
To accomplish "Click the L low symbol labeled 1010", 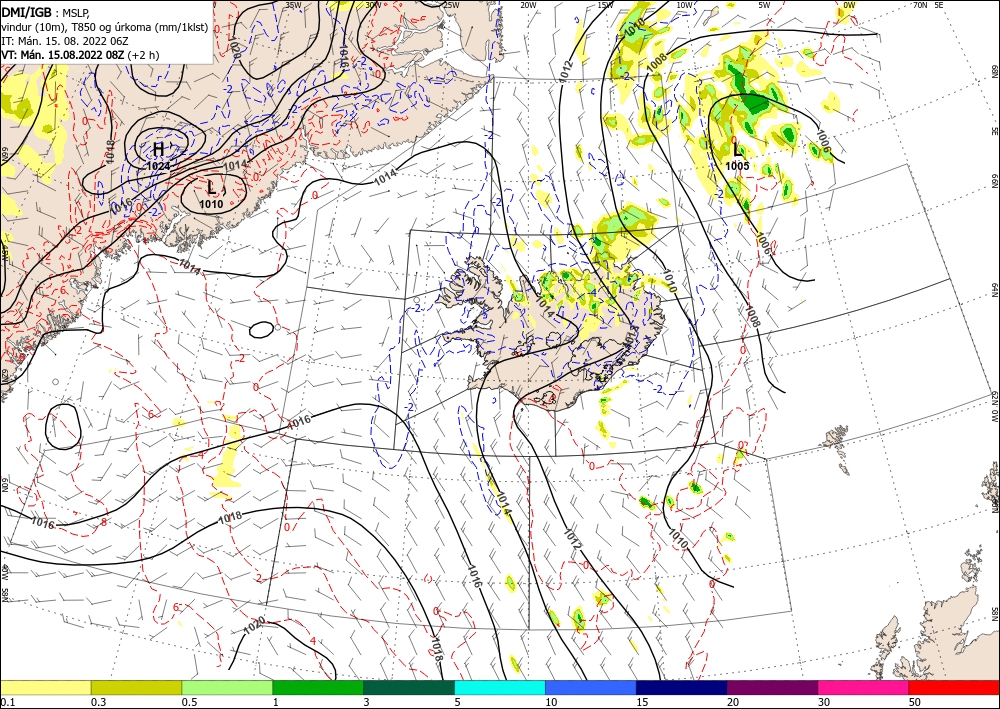I will click(211, 188).
